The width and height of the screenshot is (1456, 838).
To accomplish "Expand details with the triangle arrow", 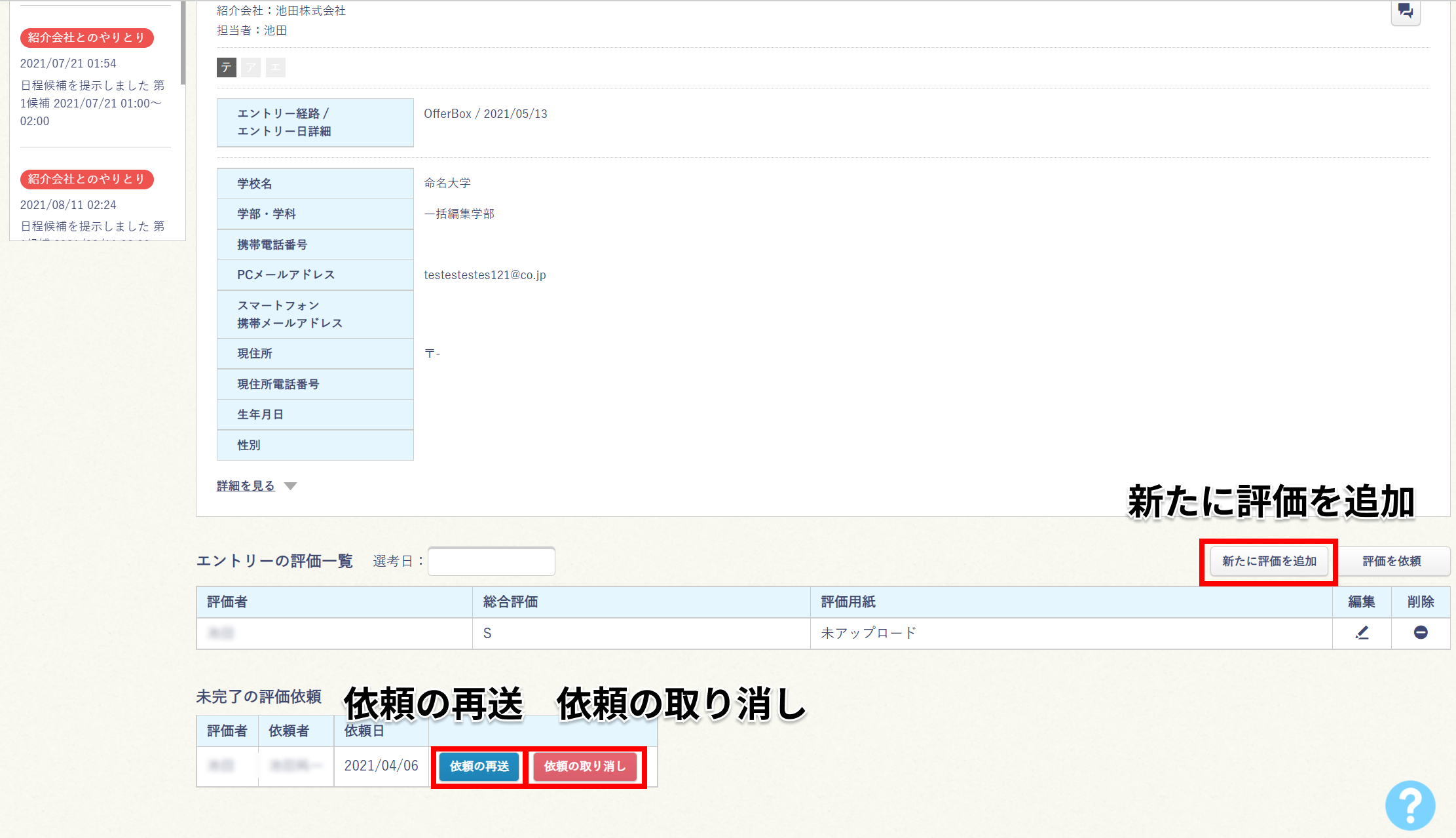I will pos(291,486).
